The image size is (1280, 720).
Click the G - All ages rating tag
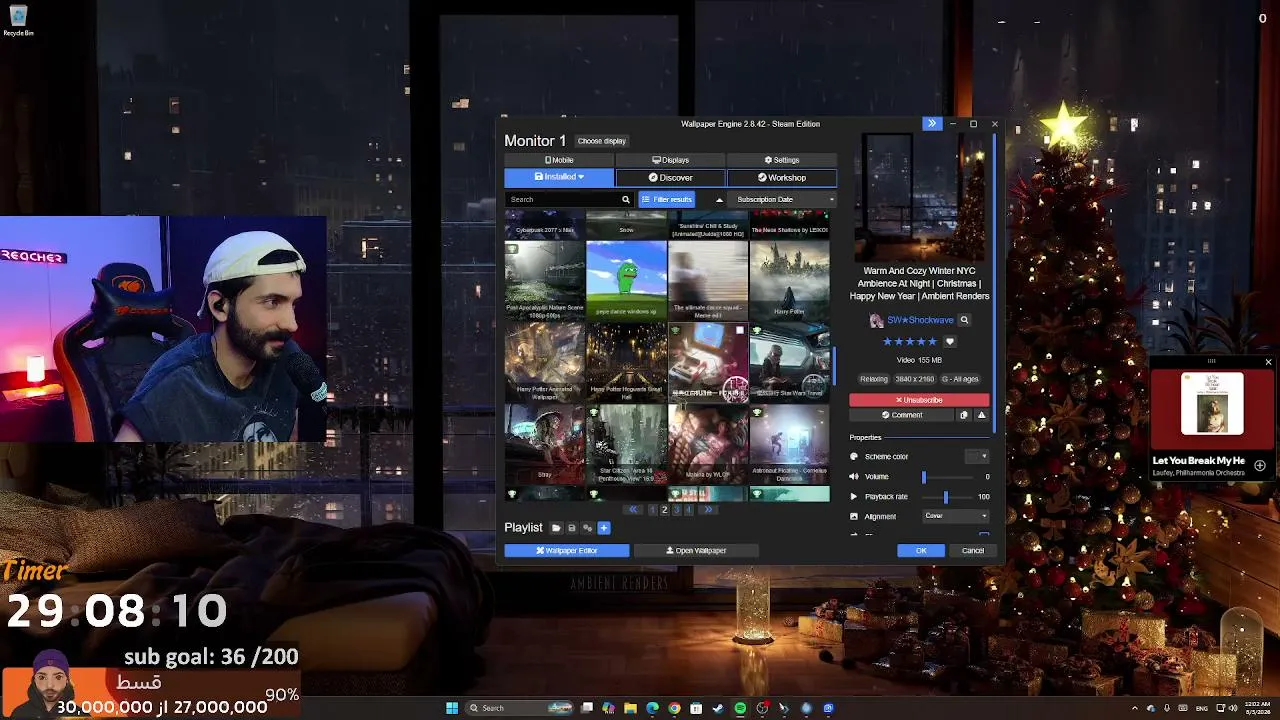click(960, 379)
